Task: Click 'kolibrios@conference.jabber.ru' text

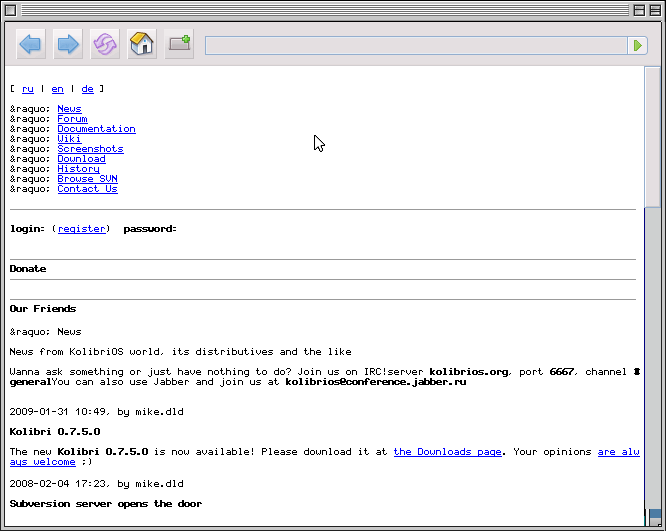Action: click(375, 381)
